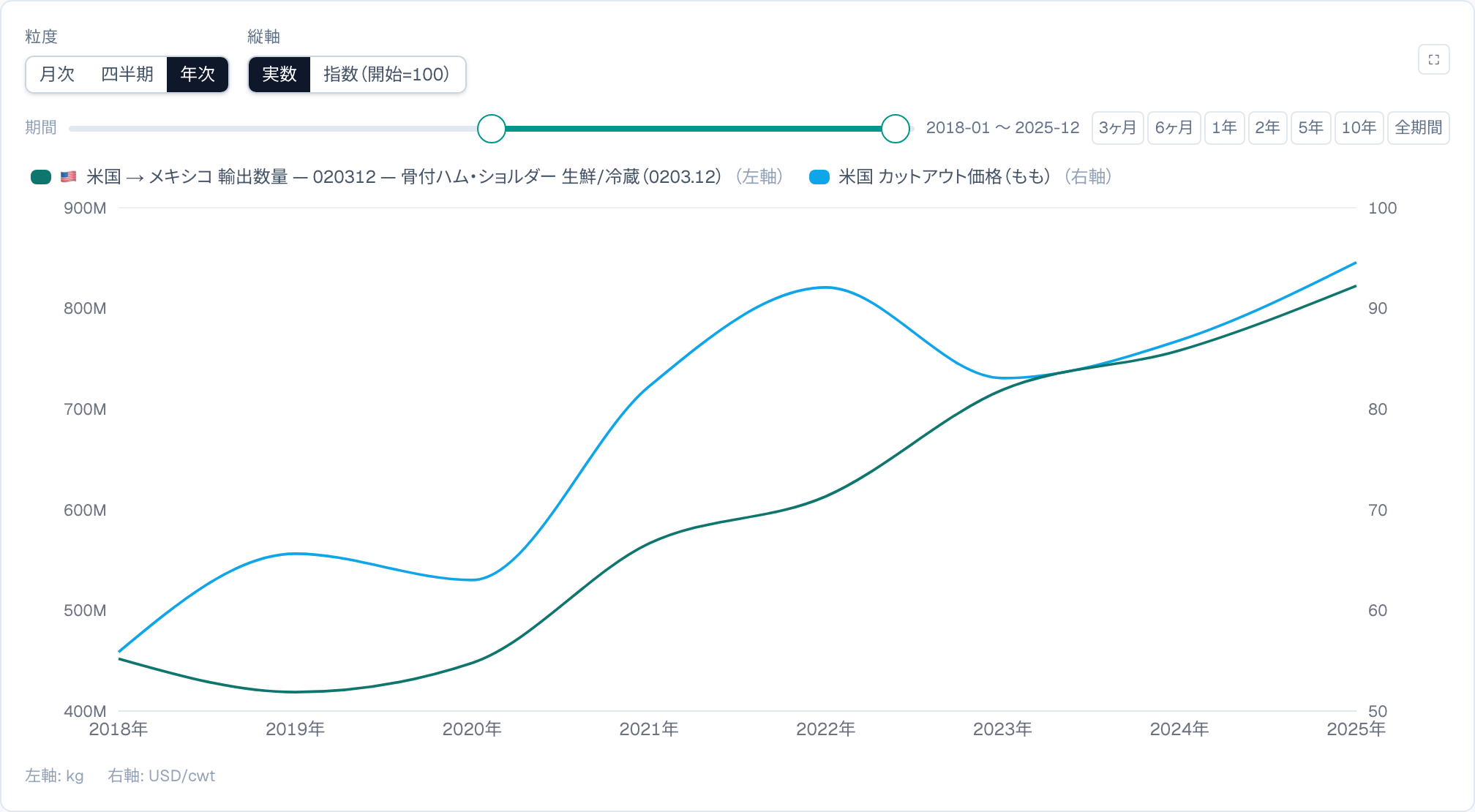
Task: Click the 2018年 x-axis label
Action: click(x=119, y=729)
